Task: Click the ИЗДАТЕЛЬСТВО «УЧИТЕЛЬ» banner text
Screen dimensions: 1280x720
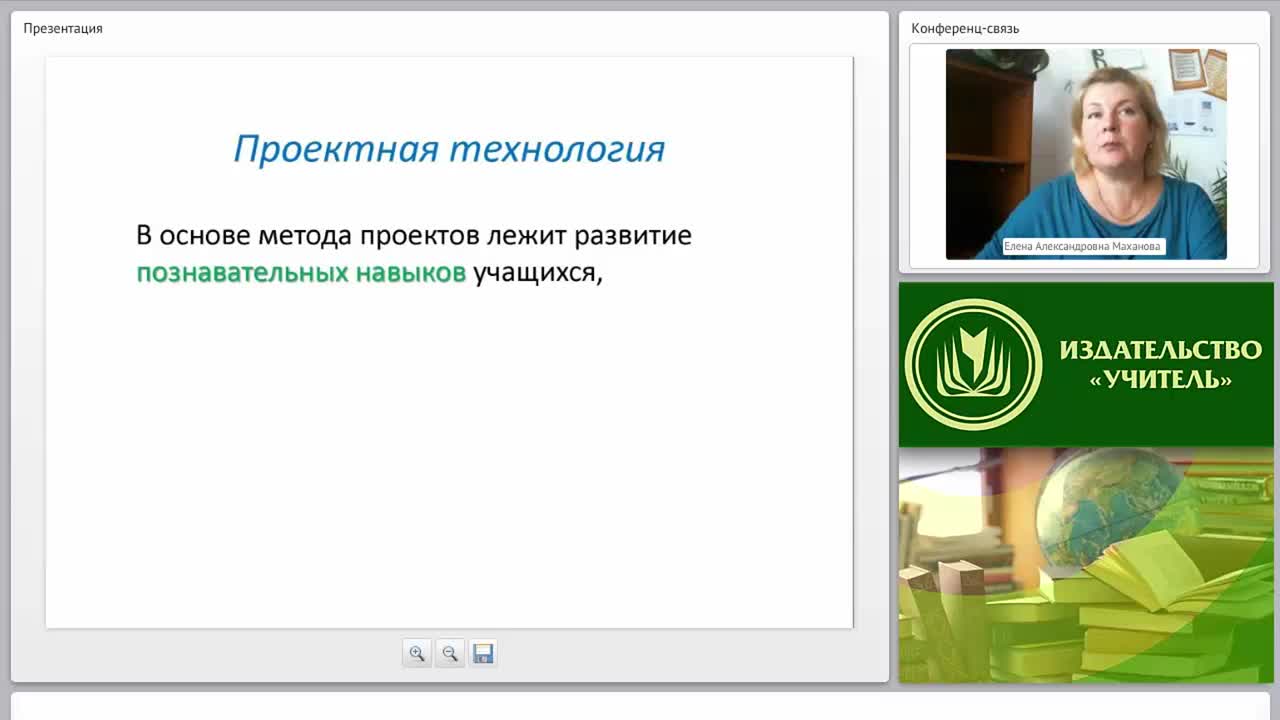Action: [x=1160, y=365]
